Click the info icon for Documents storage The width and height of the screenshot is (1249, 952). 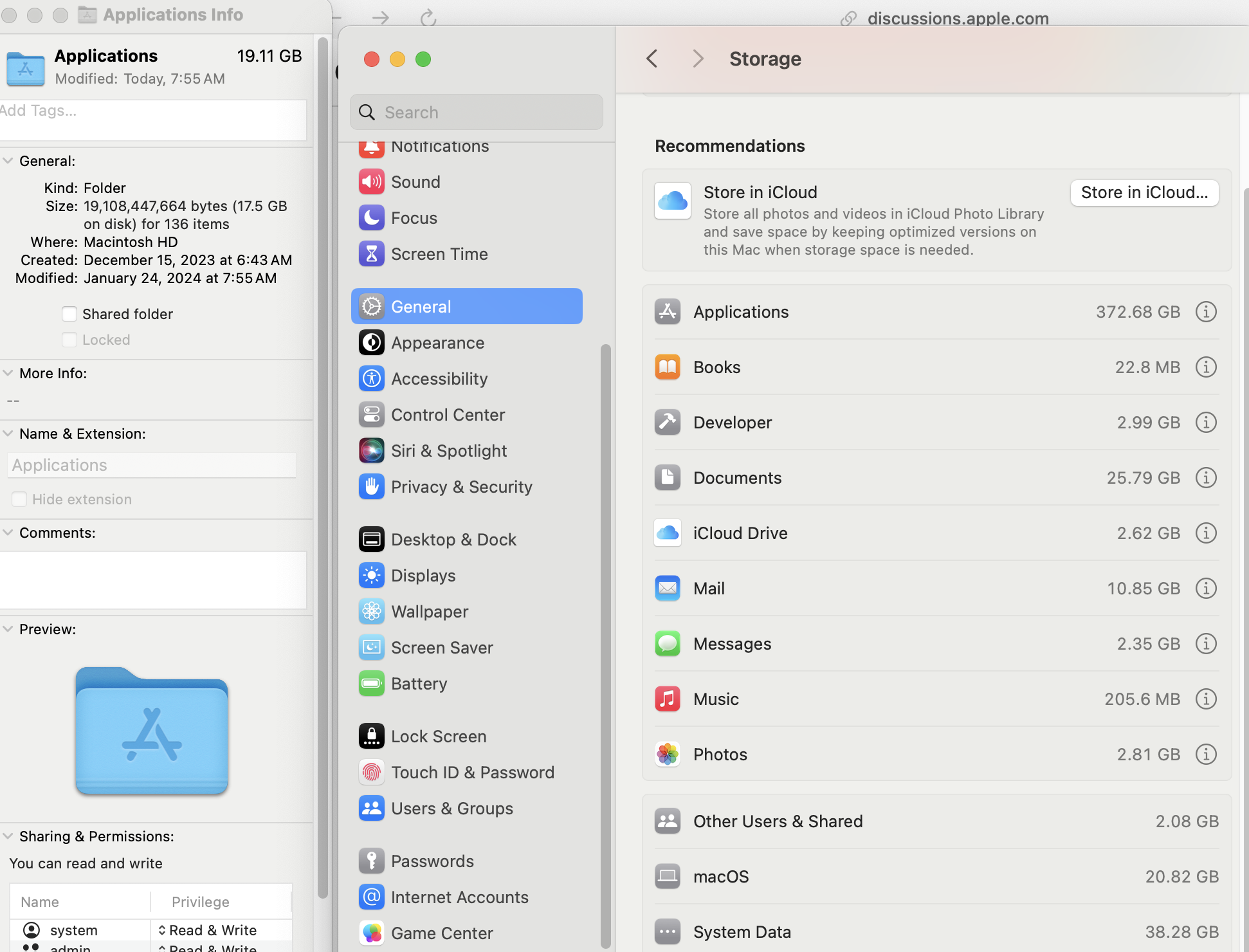point(1206,478)
